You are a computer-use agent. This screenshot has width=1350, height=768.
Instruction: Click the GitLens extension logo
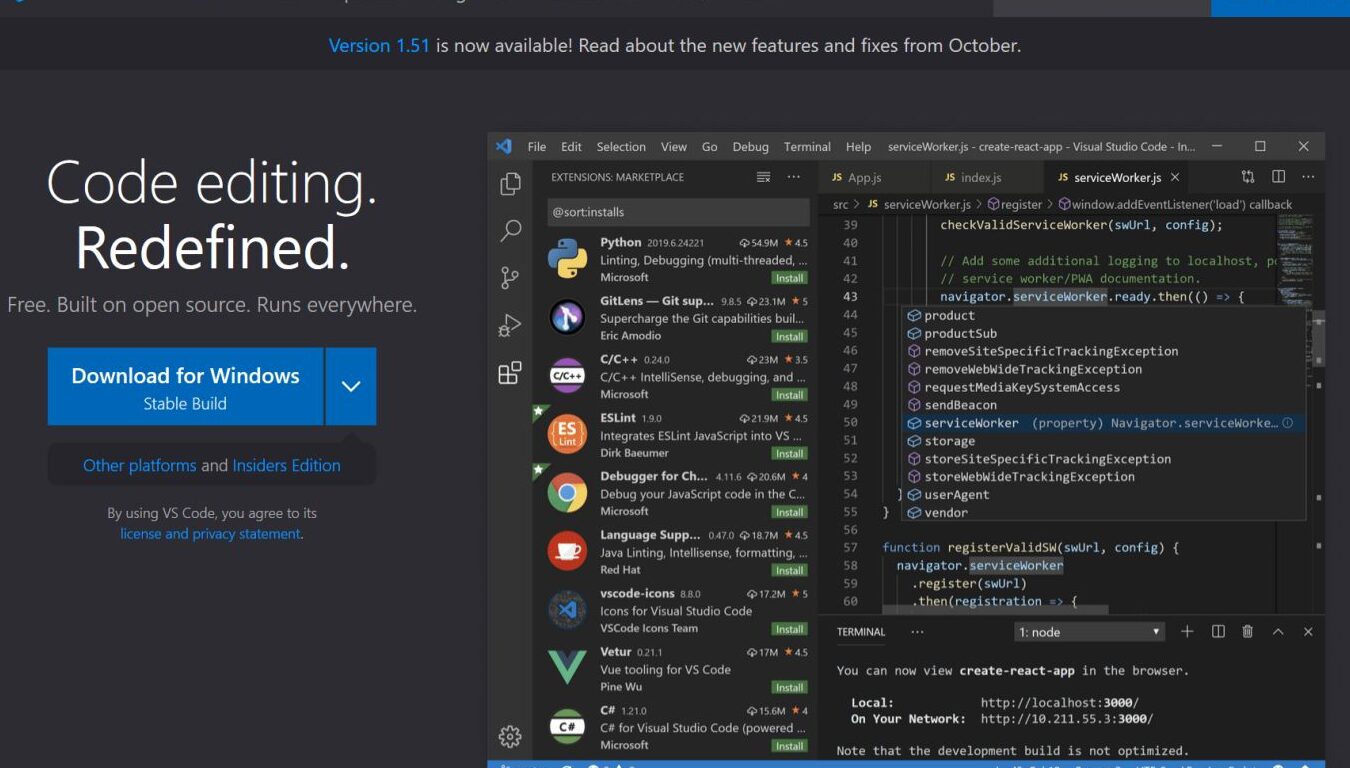tap(567, 318)
